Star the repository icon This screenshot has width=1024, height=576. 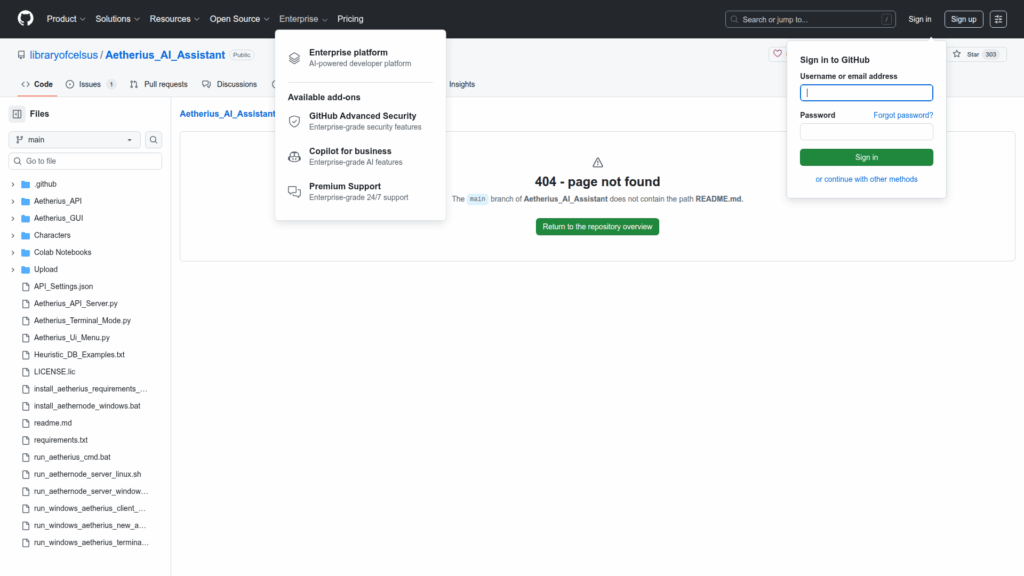[x=957, y=54]
